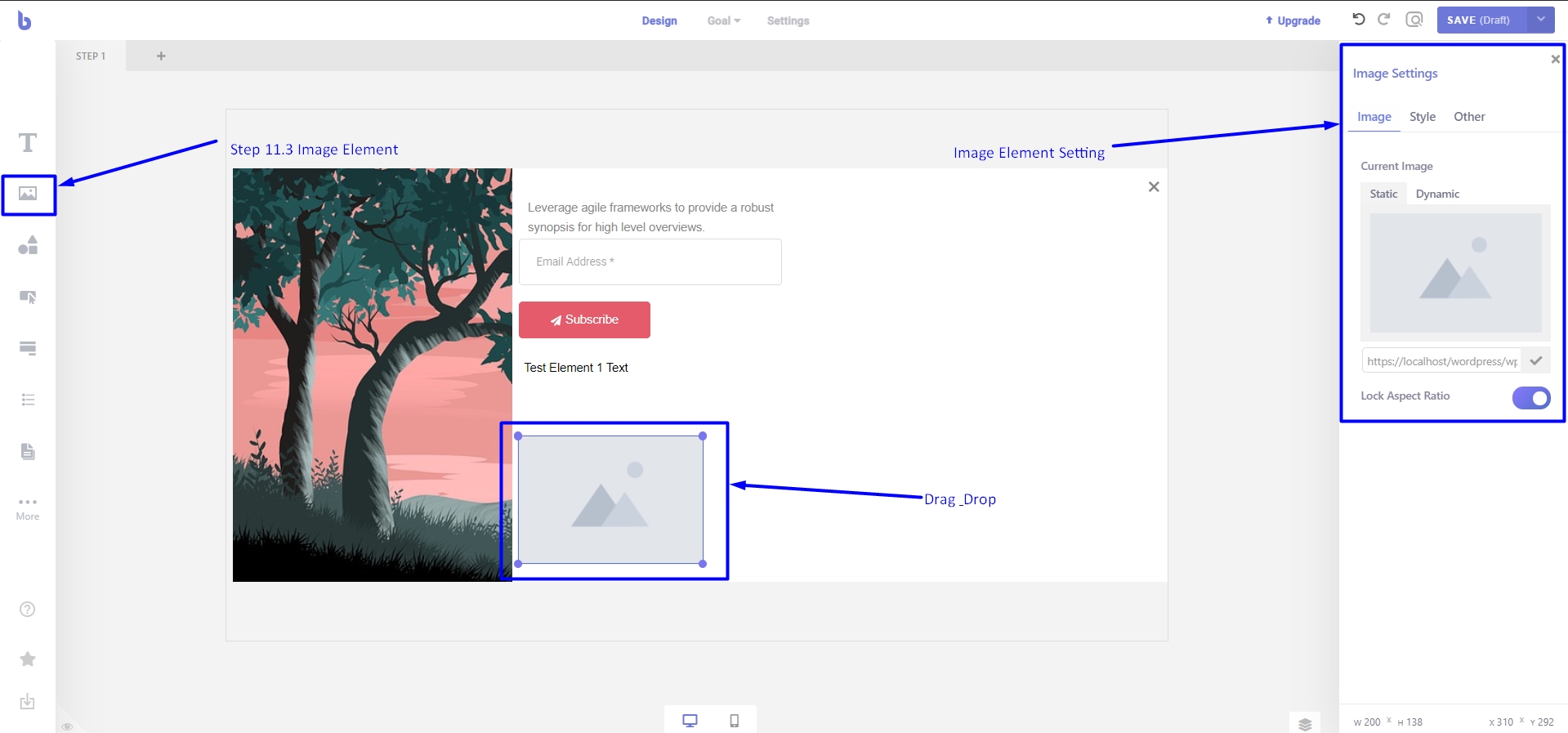Click the y position value 292
Viewport: 1568px width, 733px height.
pos(1545,722)
